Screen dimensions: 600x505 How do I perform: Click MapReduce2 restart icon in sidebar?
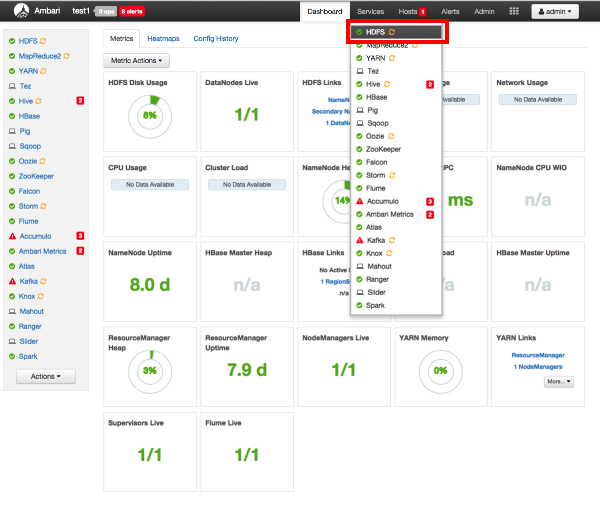coord(67,56)
